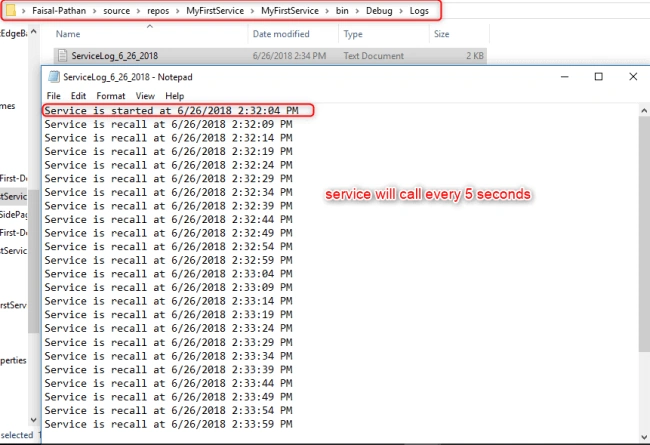Click repos in the breadcrumb path

click(158, 11)
